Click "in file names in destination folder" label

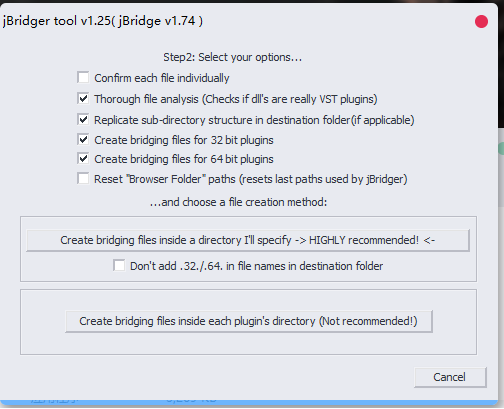tap(304, 266)
